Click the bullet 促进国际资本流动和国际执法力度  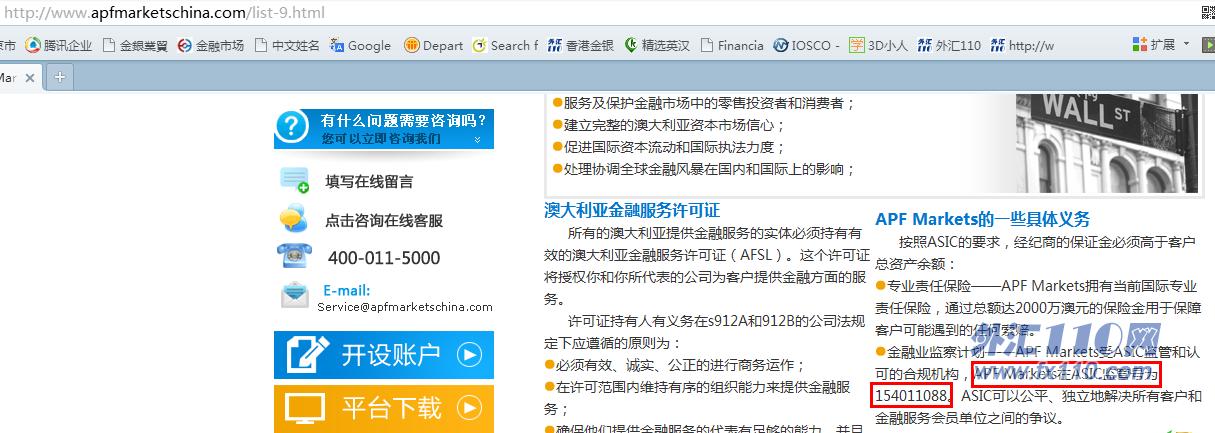point(670,147)
